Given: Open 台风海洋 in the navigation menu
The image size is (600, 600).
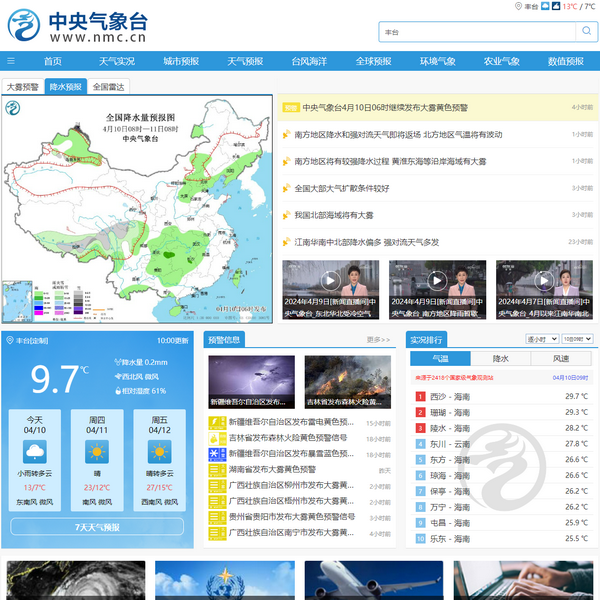Looking at the screenshot, I should 309,61.
